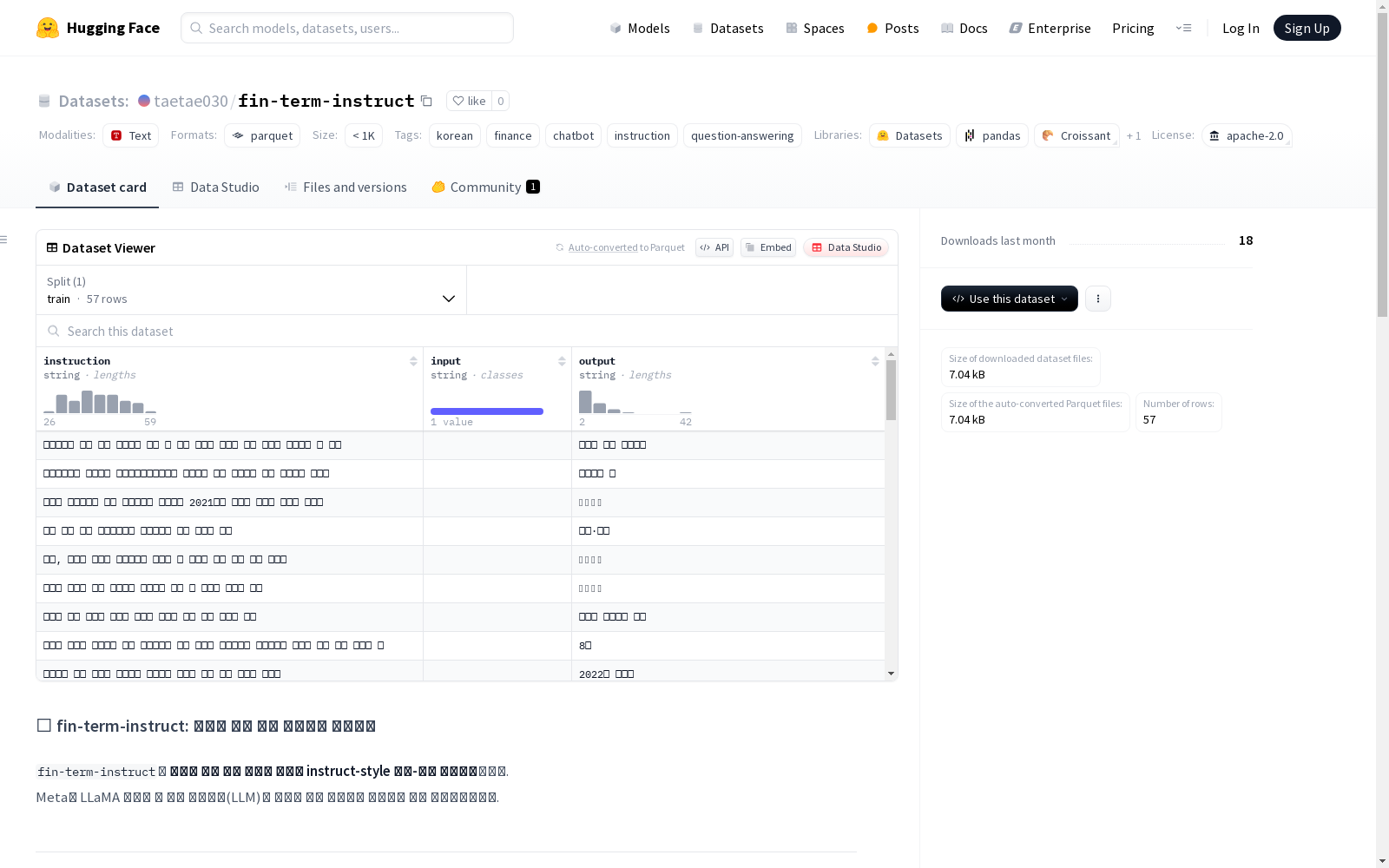Viewport: 1389px width, 868px height.
Task: Focus the Search models, datasets, users field
Action: [x=347, y=28]
